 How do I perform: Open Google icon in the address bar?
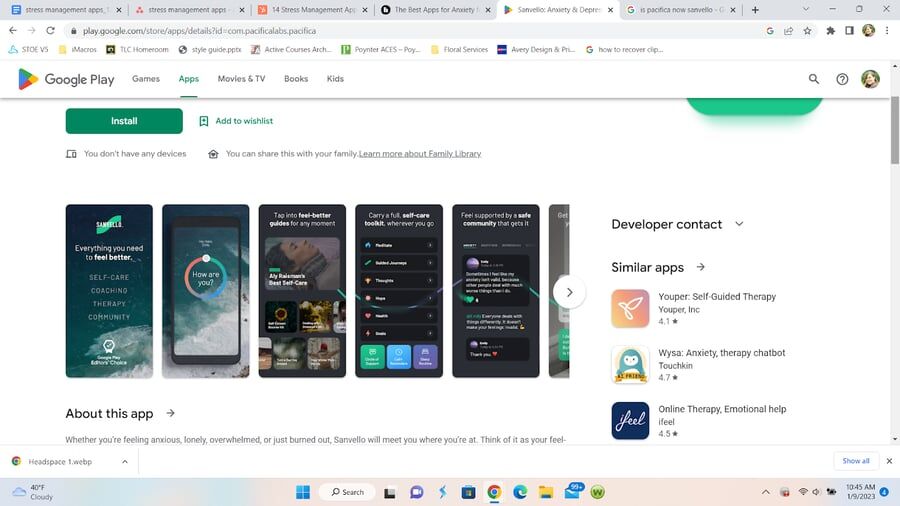click(770, 31)
